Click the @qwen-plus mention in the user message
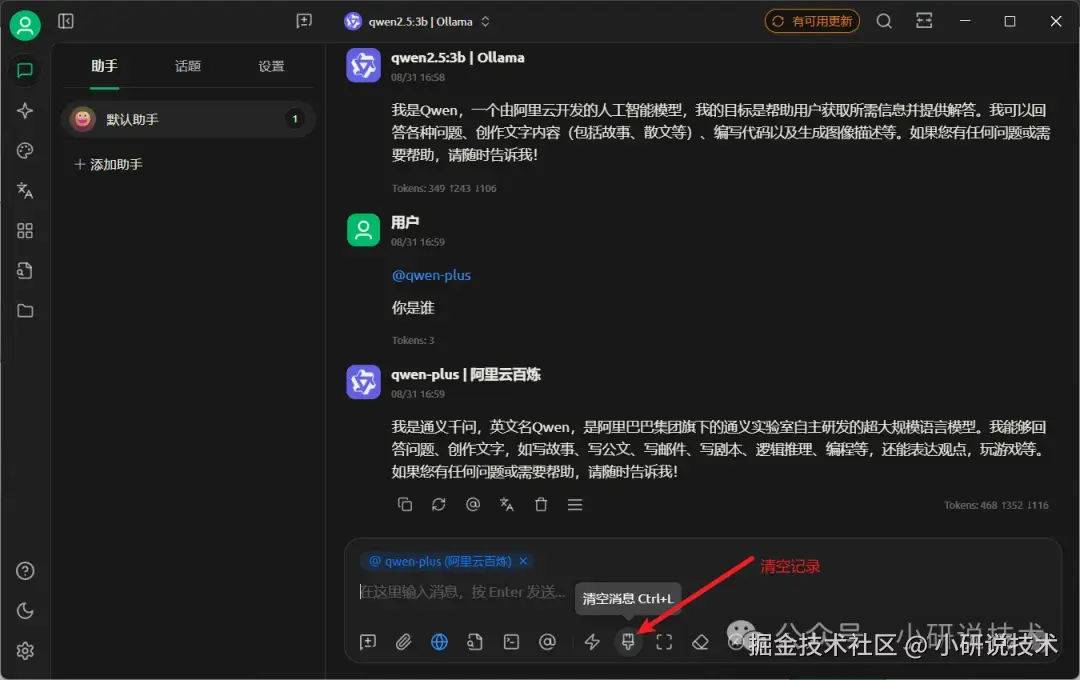This screenshot has height=680, width=1080. [x=431, y=275]
